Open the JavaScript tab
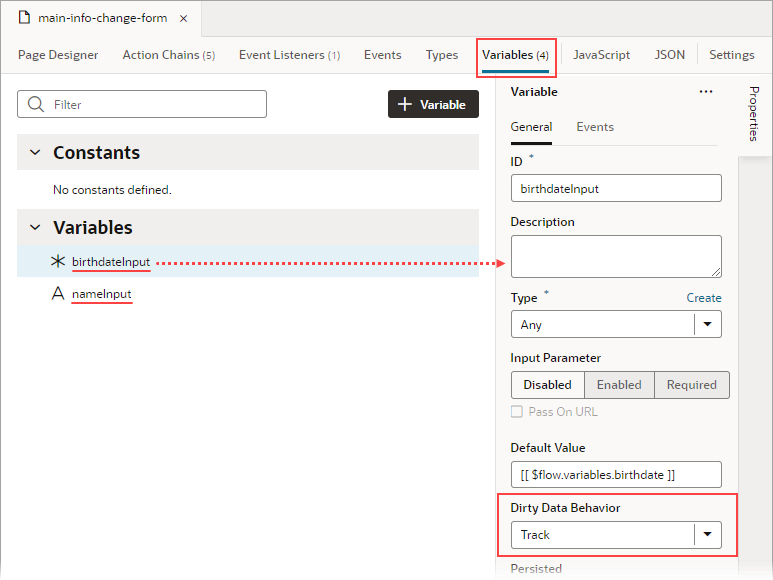This screenshot has height=580, width=773. click(601, 55)
